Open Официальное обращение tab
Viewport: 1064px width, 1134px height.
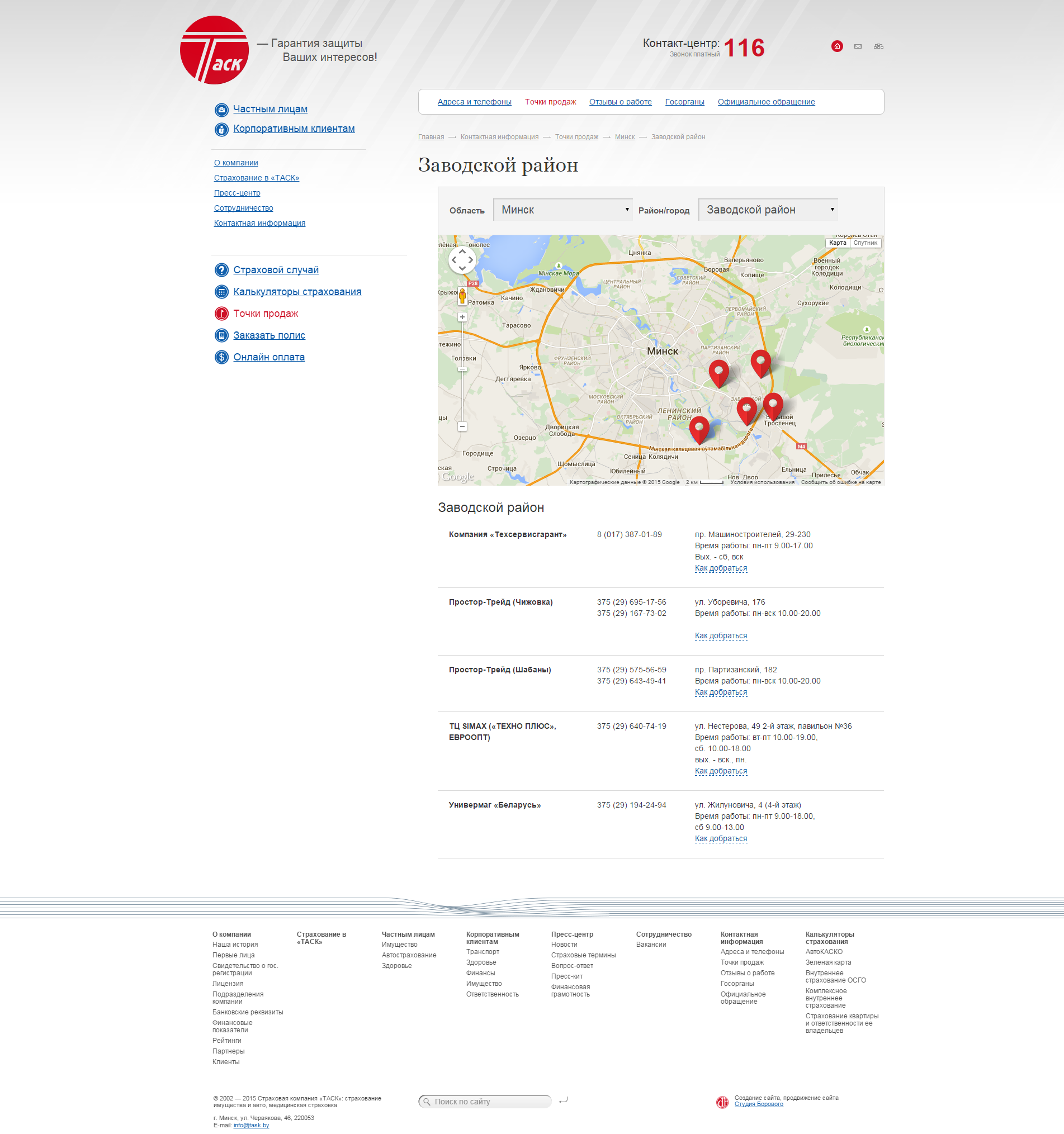(766, 102)
